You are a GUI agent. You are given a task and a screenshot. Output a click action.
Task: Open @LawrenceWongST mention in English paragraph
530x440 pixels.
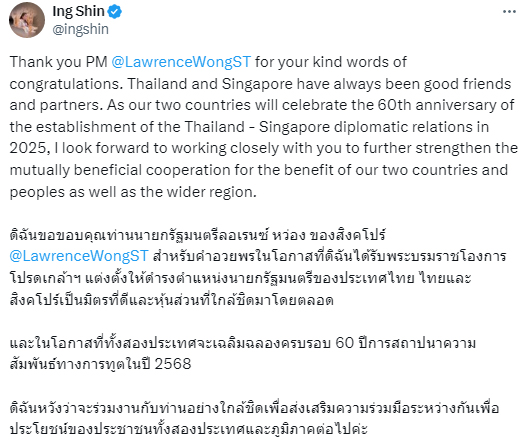[x=181, y=62]
